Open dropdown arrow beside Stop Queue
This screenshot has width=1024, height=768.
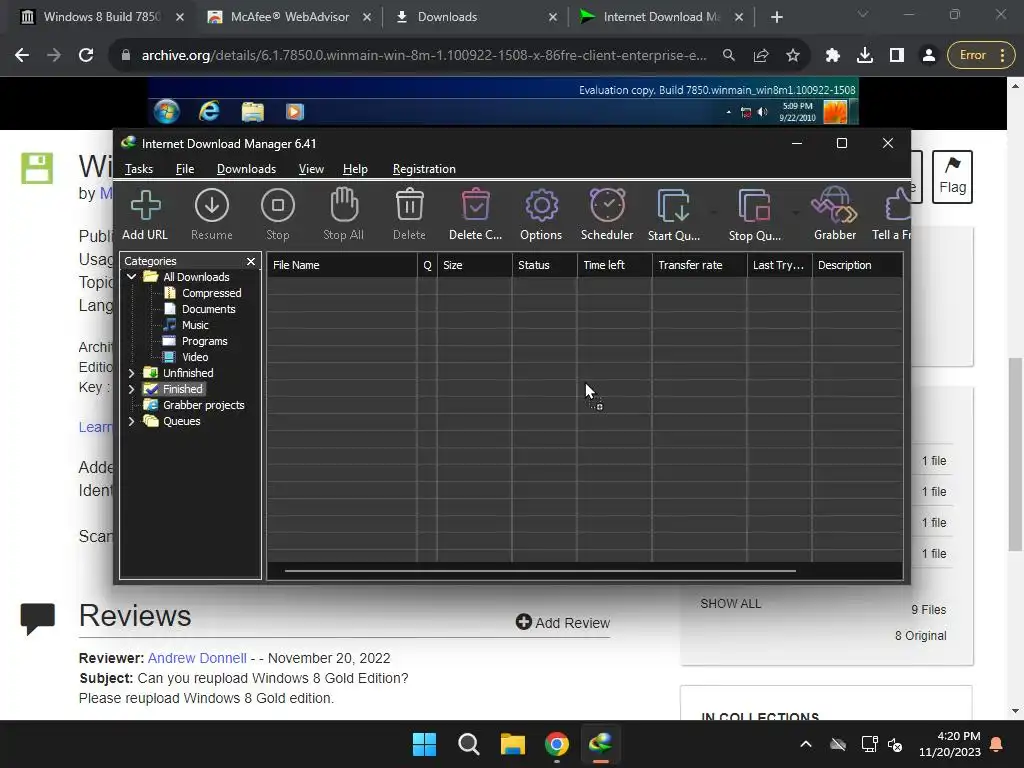click(x=795, y=212)
